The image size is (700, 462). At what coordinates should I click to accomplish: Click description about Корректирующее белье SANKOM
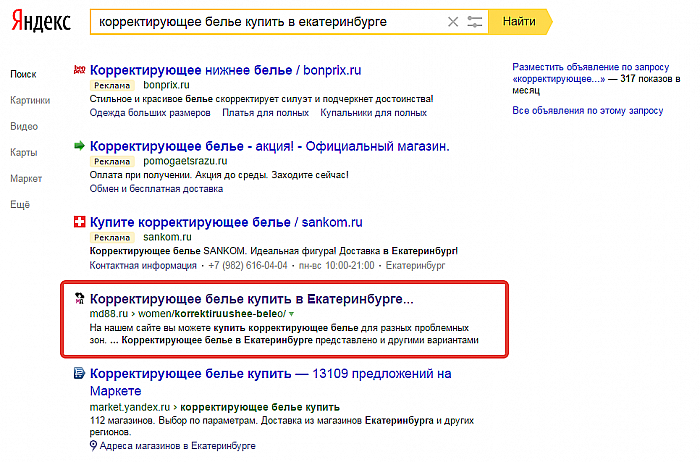(x=274, y=251)
